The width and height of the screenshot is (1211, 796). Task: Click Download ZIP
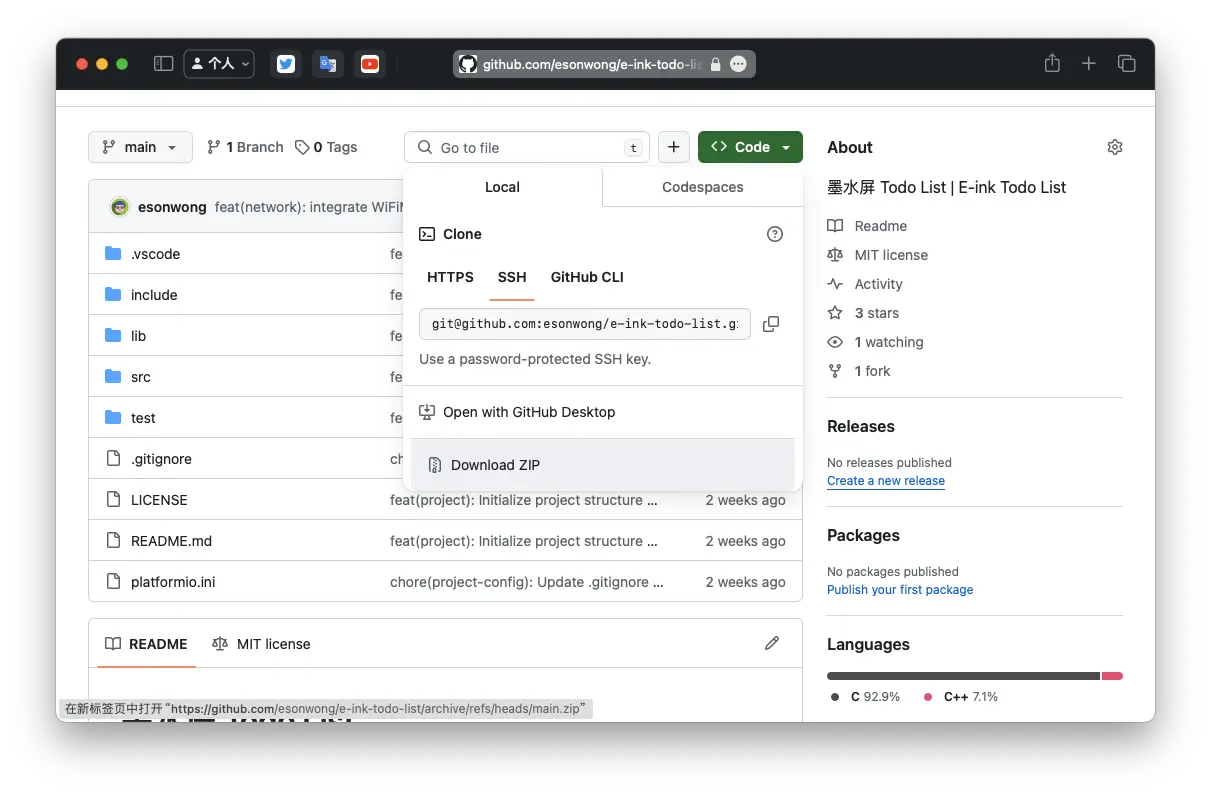(x=495, y=465)
